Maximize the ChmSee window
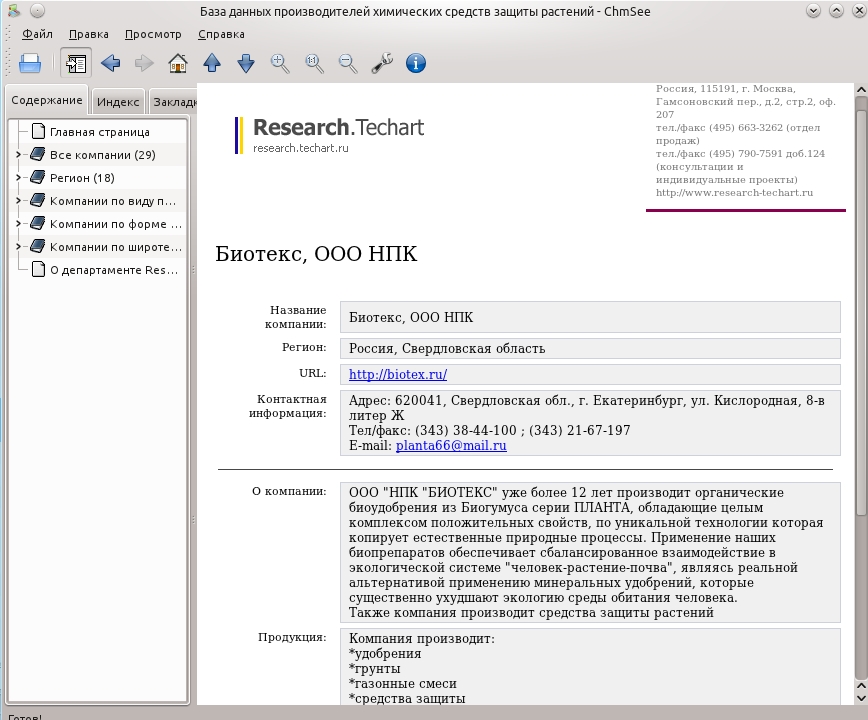This screenshot has width=868, height=720. [x=836, y=11]
